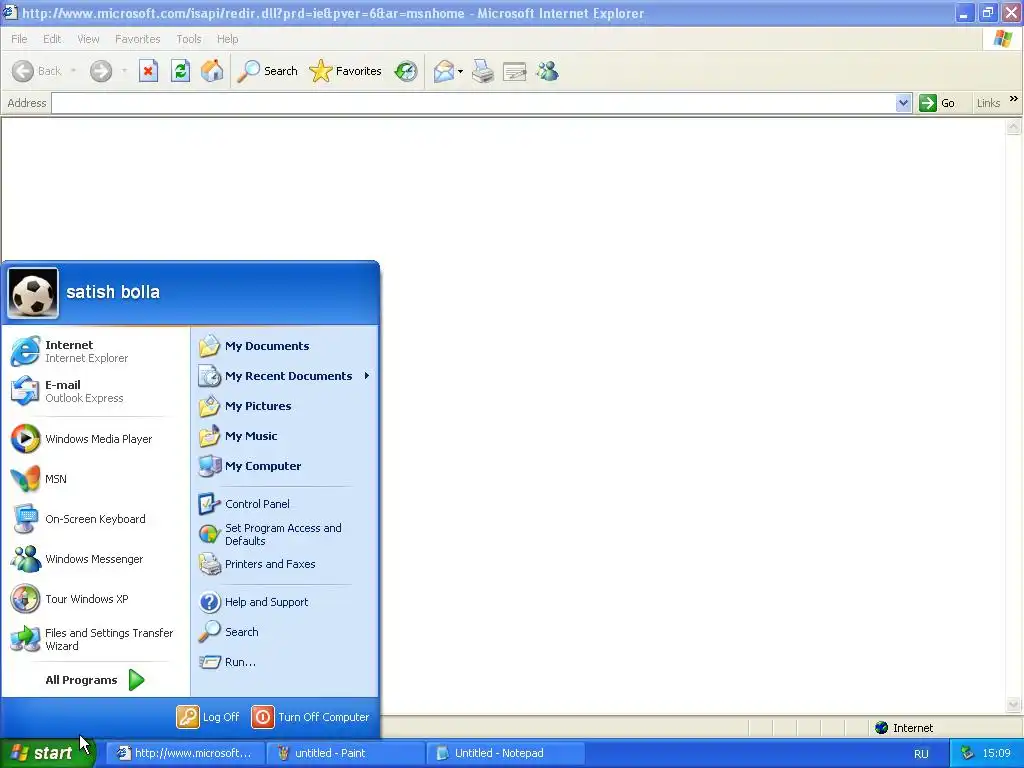Open the View menu
The image size is (1024, 768).
click(88, 39)
